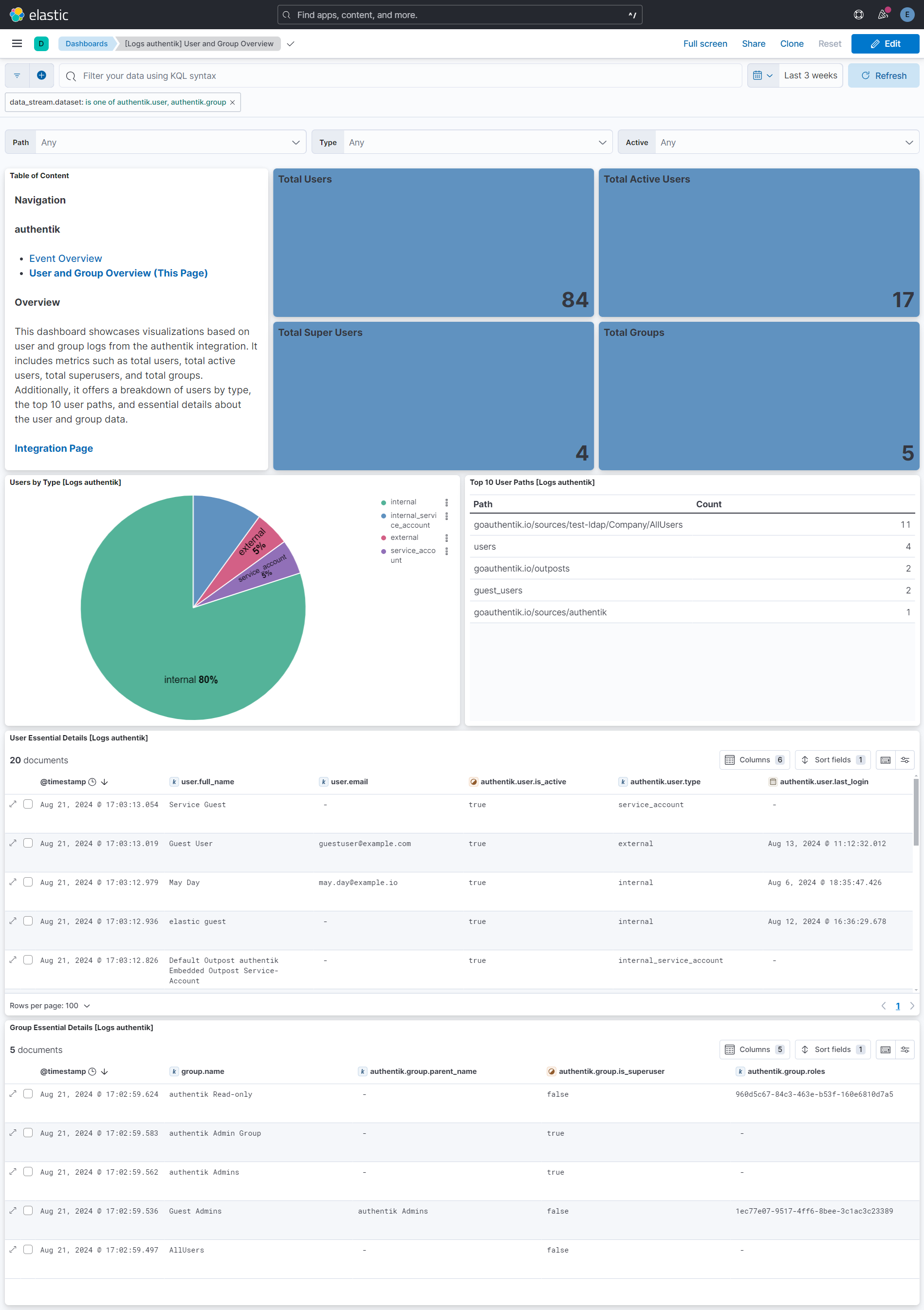
Task: Click the add filter plus icon
Action: coord(42,75)
